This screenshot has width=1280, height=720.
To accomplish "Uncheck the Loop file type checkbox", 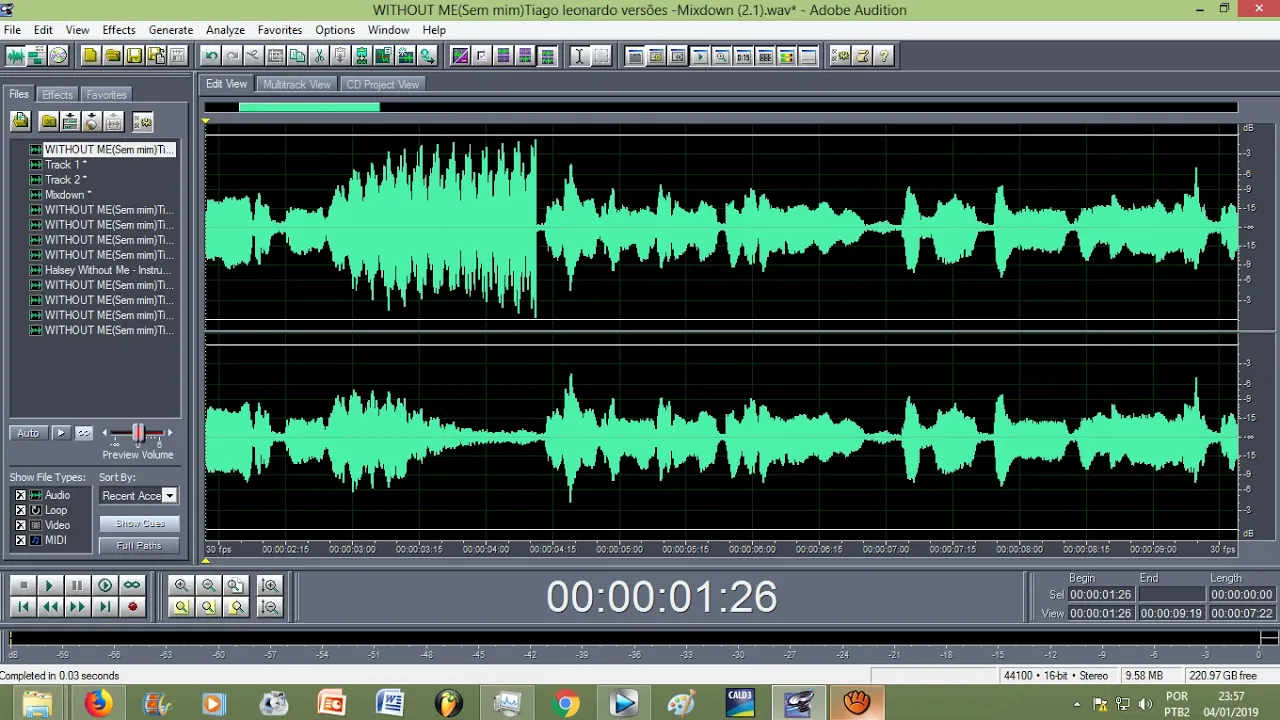I will click(20, 511).
